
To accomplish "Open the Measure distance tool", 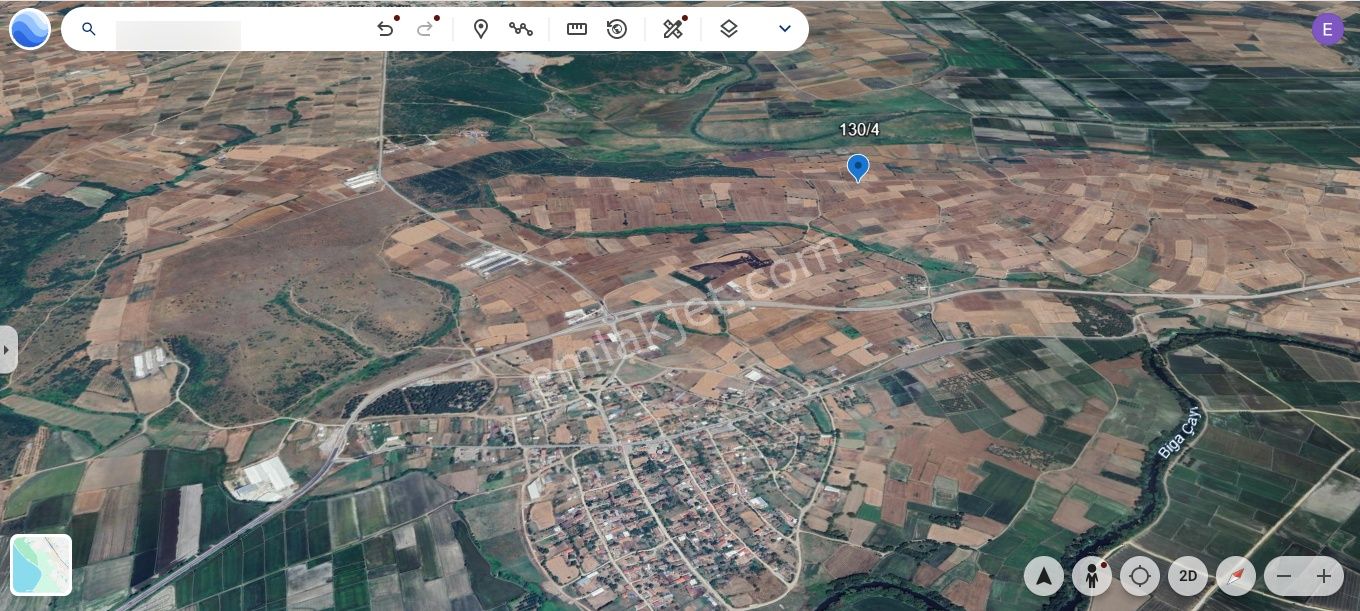I will 577,29.
